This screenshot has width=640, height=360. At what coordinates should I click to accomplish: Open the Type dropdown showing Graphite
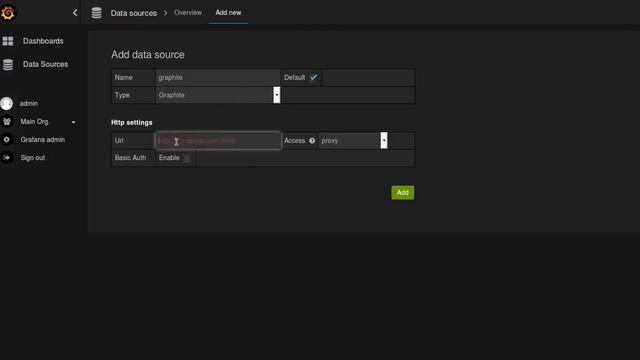[x=218, y=95]
